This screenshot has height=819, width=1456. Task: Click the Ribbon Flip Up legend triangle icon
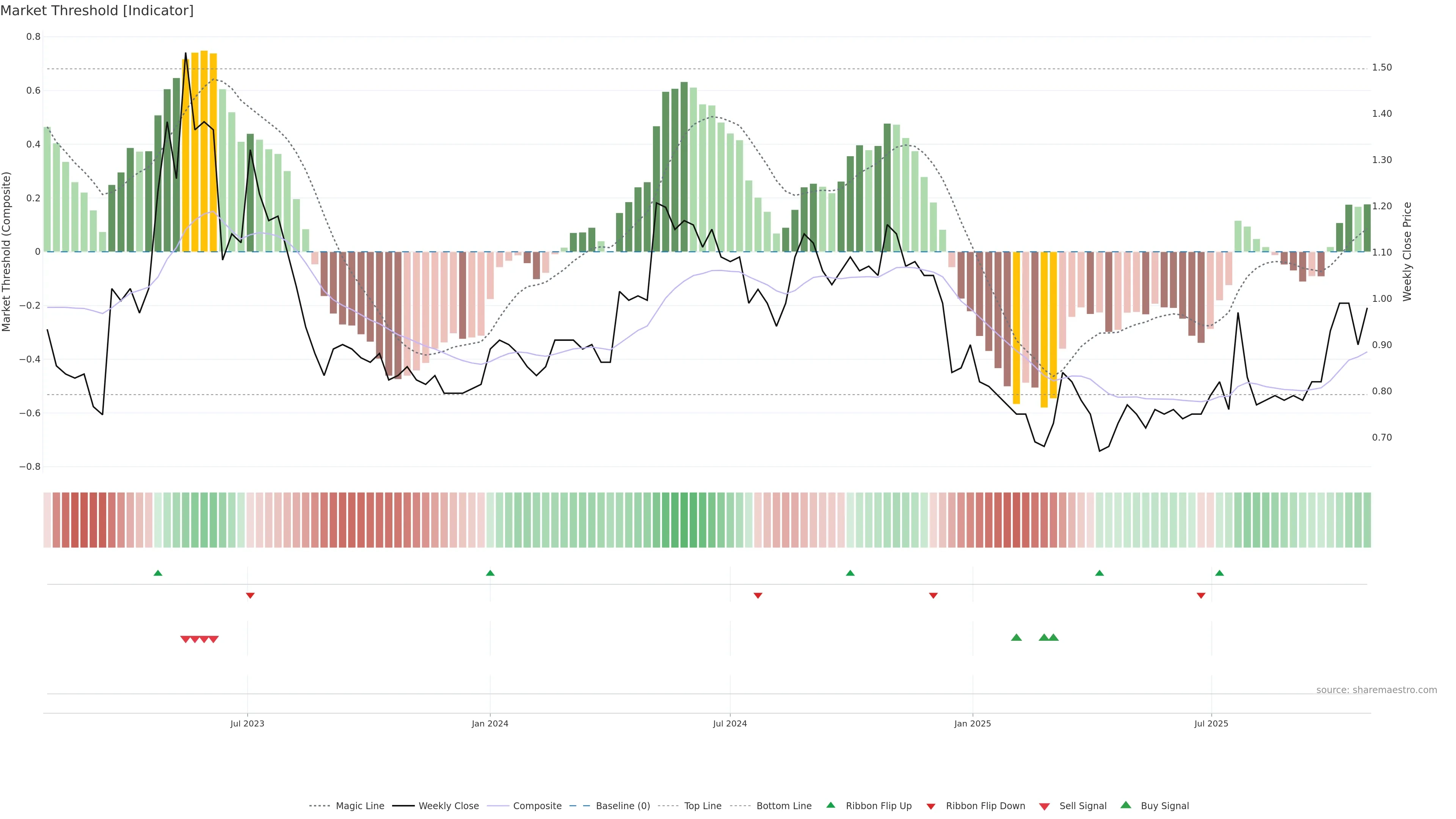[x=830, y=805]
